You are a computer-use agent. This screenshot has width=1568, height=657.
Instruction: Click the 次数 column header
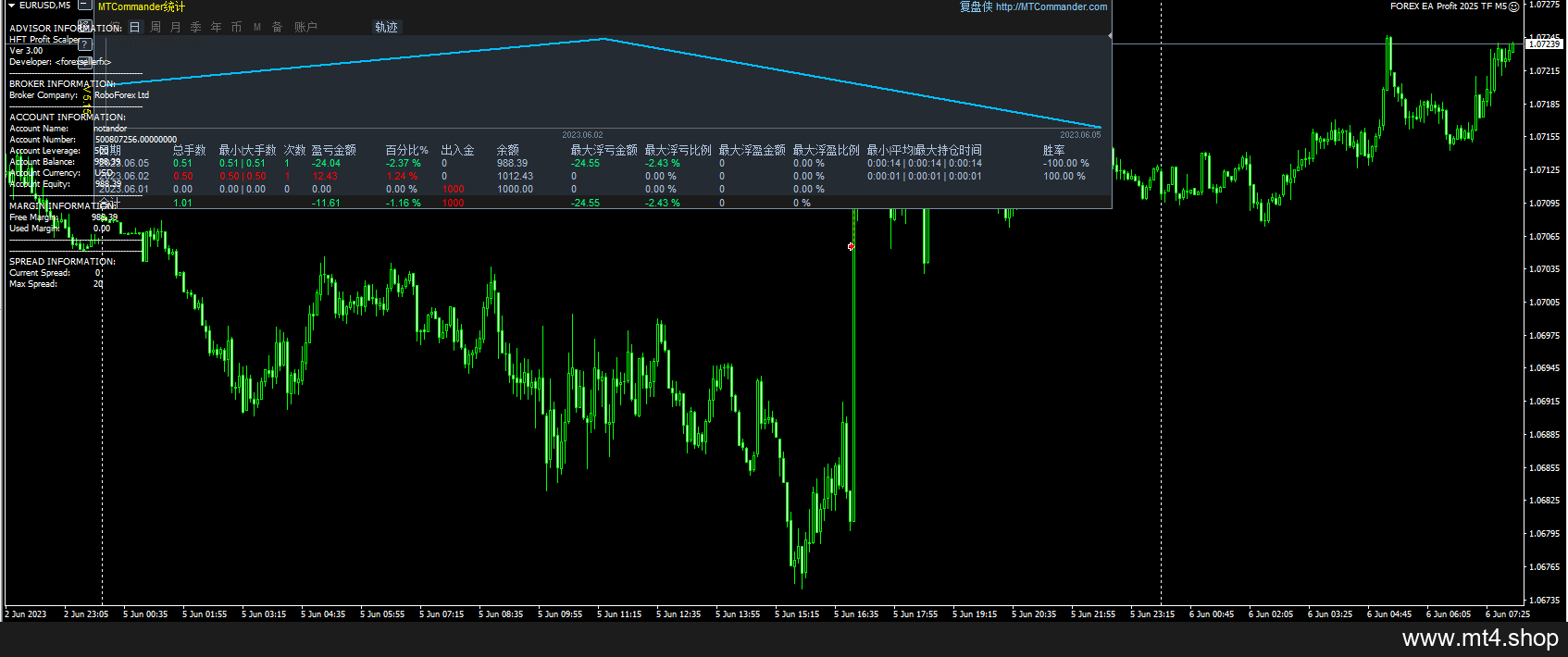coord(294,150)
